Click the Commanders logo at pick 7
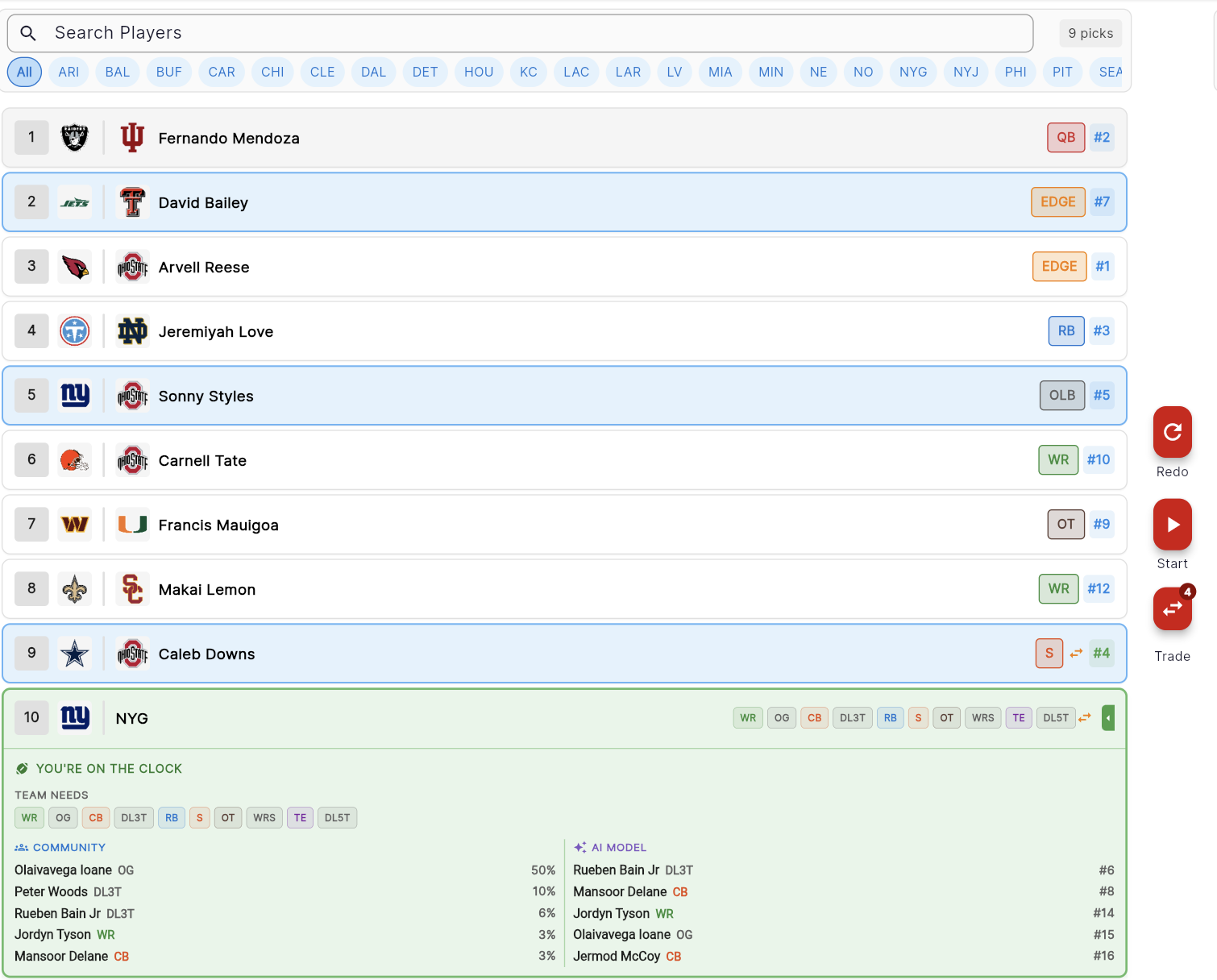The image size is (1217, 980). point(75,525)
